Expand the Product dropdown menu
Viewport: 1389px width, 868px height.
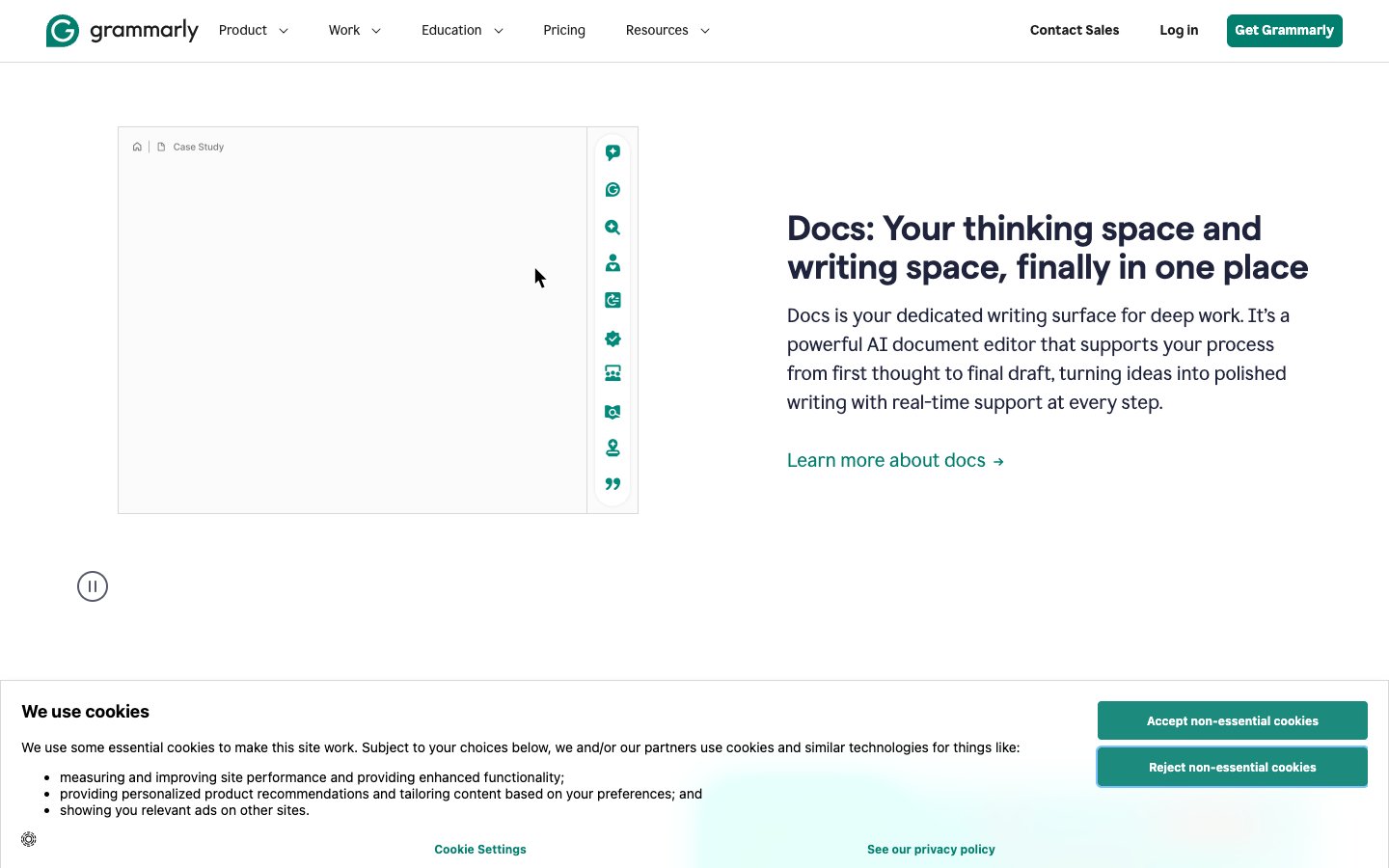(x=254, y=31)
